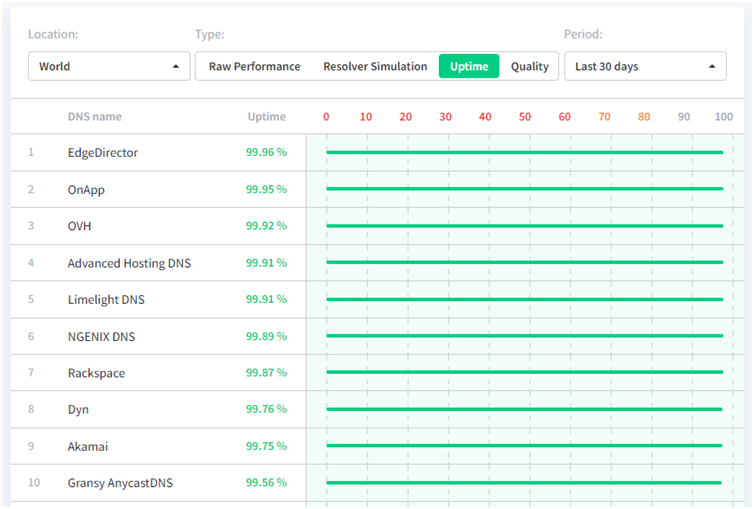Screen dimensions: 754x509
Task: Click the 99.56 % uptime value
Action: click(x=266, y=483)
